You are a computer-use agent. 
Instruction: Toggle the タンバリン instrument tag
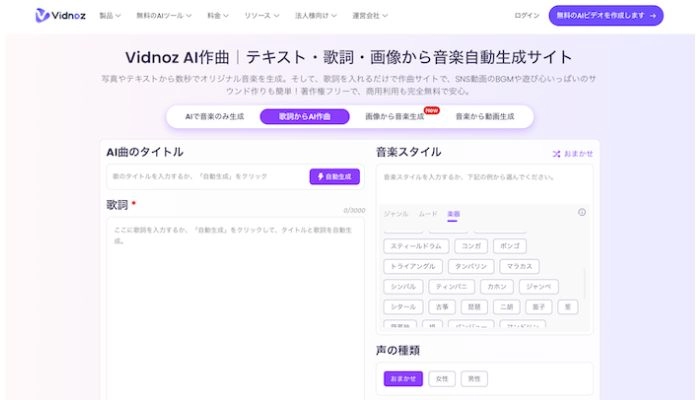(471, 267)
